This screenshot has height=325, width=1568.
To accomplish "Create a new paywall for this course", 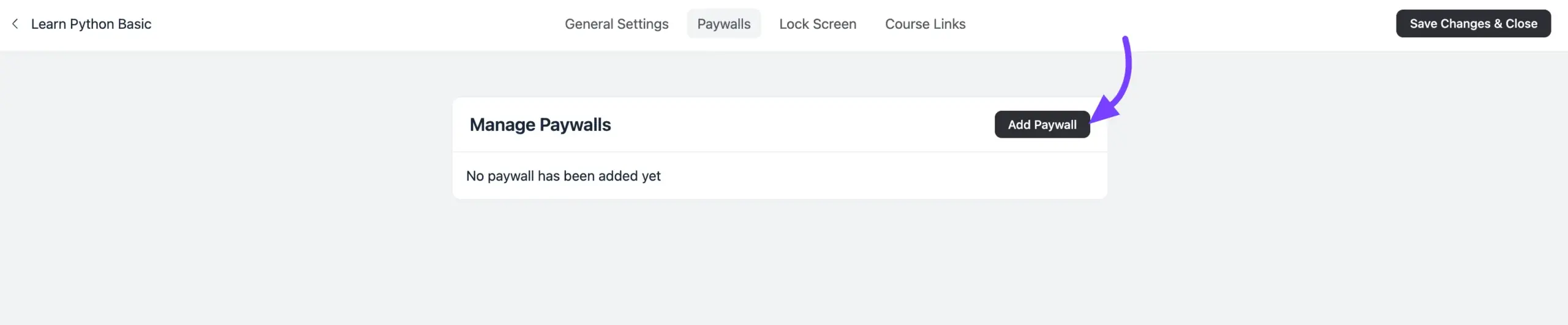I will [x=1042, y=125].
